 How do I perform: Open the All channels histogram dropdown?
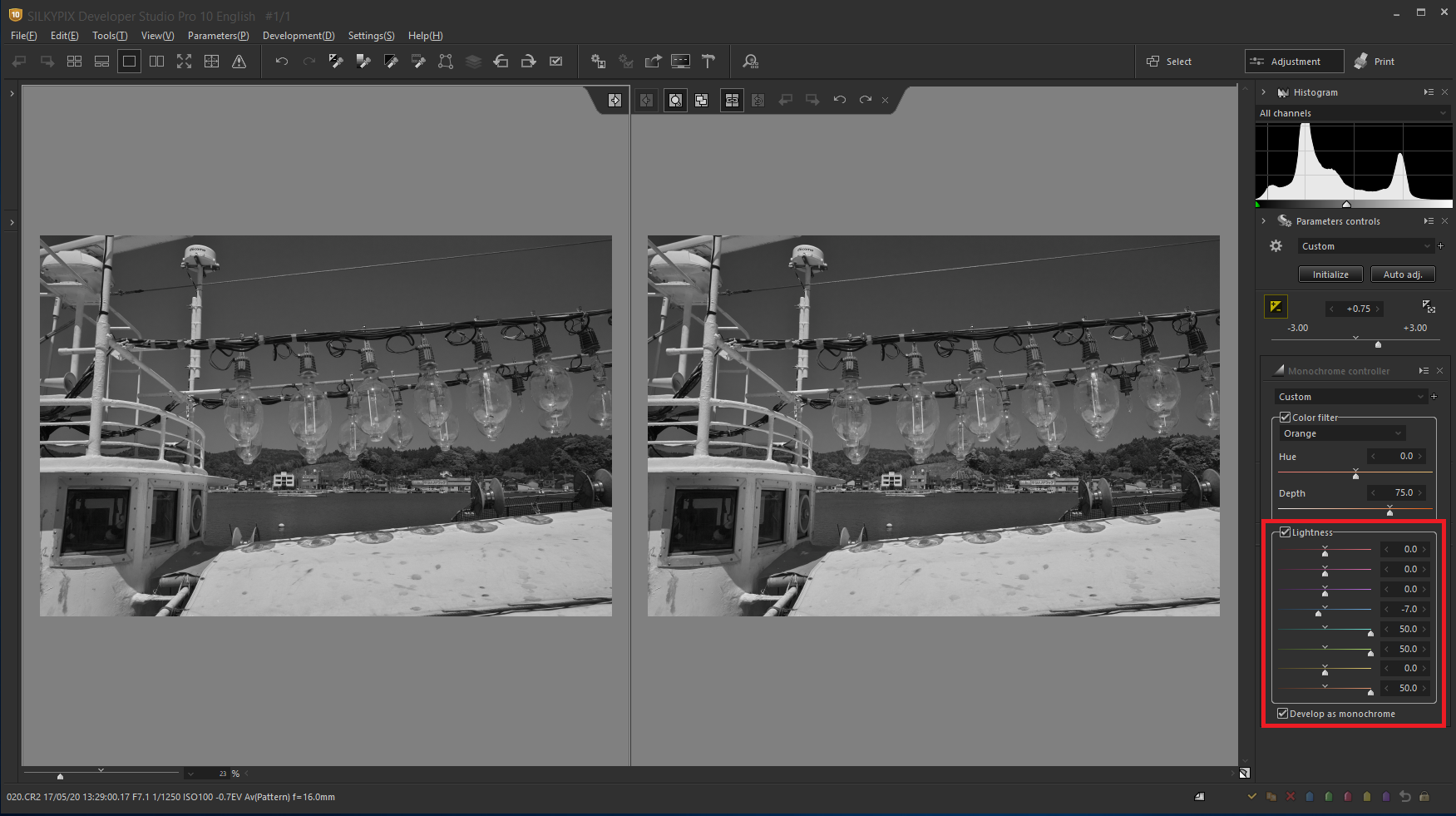(x=1354, y=113)
